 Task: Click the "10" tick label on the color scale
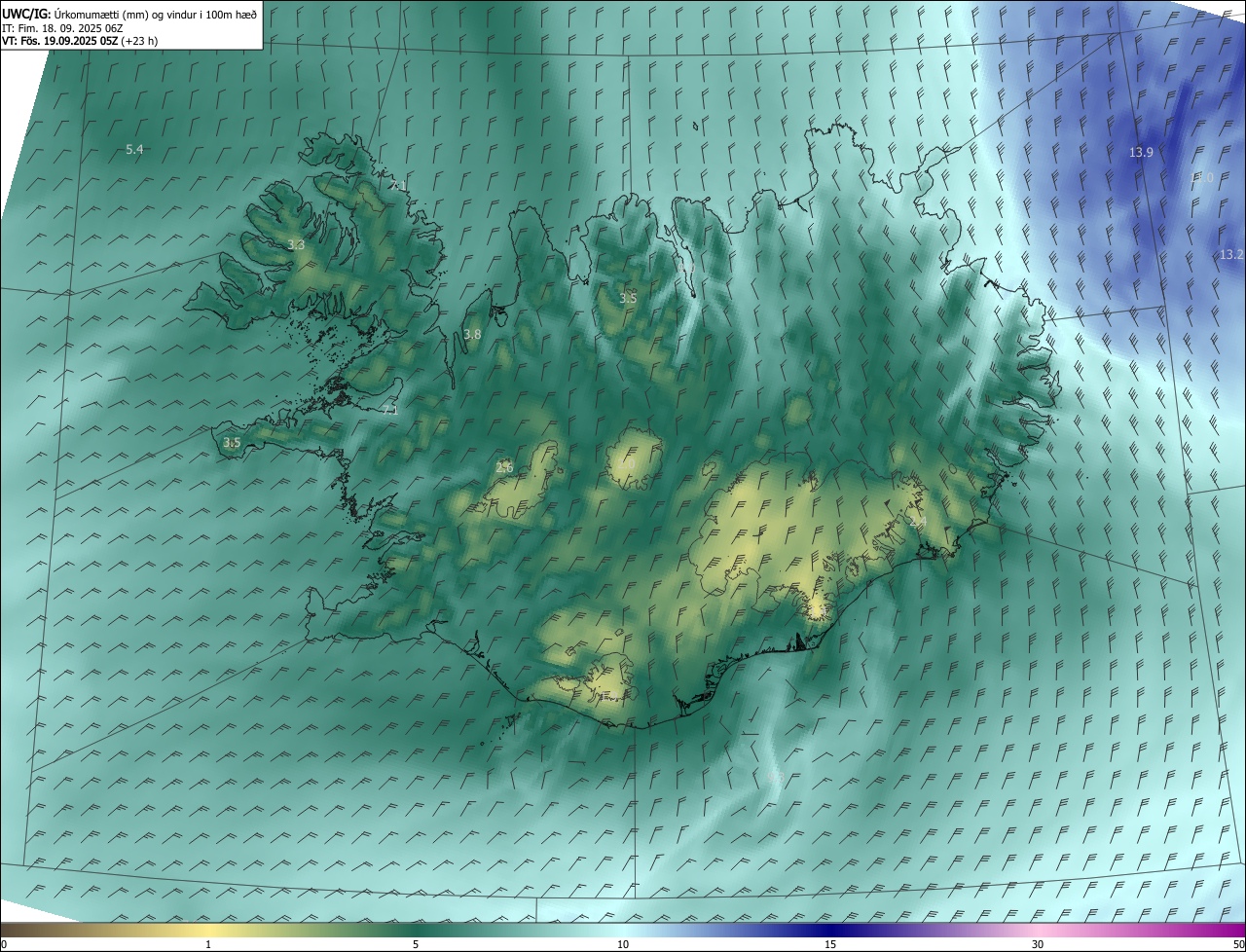(x=623, y=944)
